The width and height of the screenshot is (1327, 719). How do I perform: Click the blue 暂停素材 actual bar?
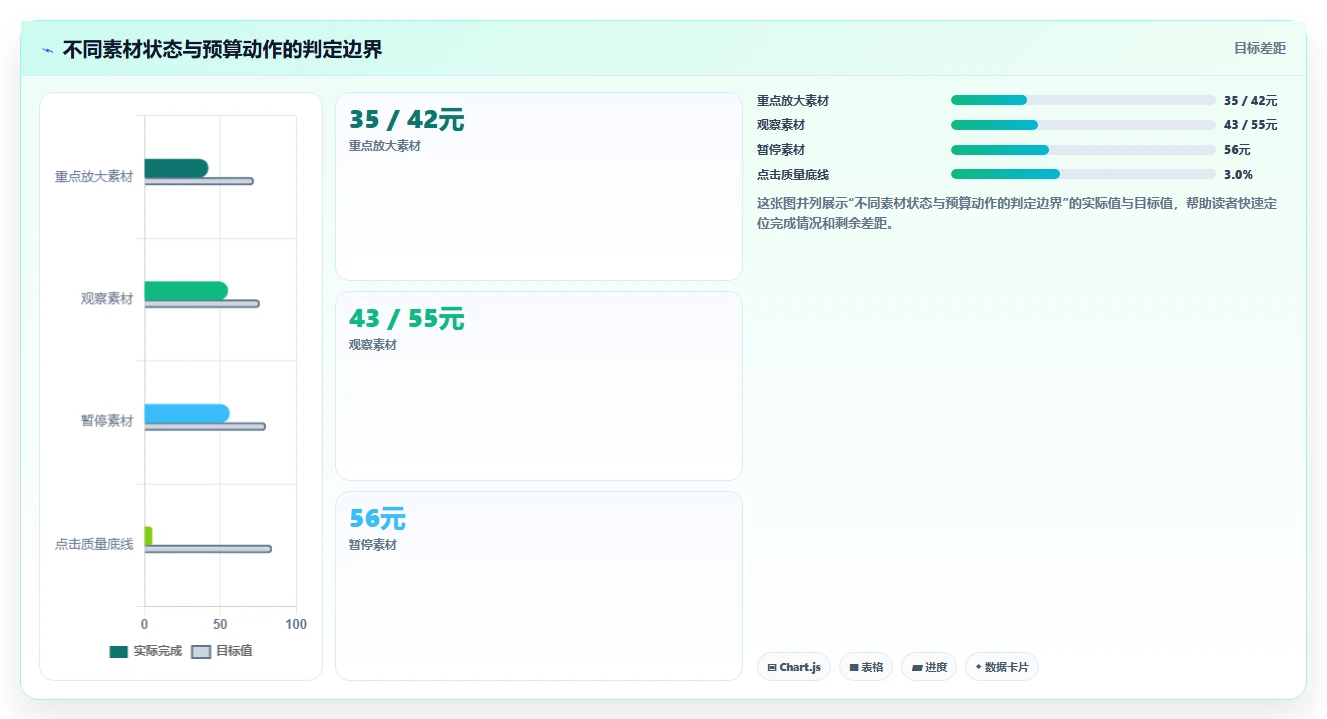click(187, 413)
